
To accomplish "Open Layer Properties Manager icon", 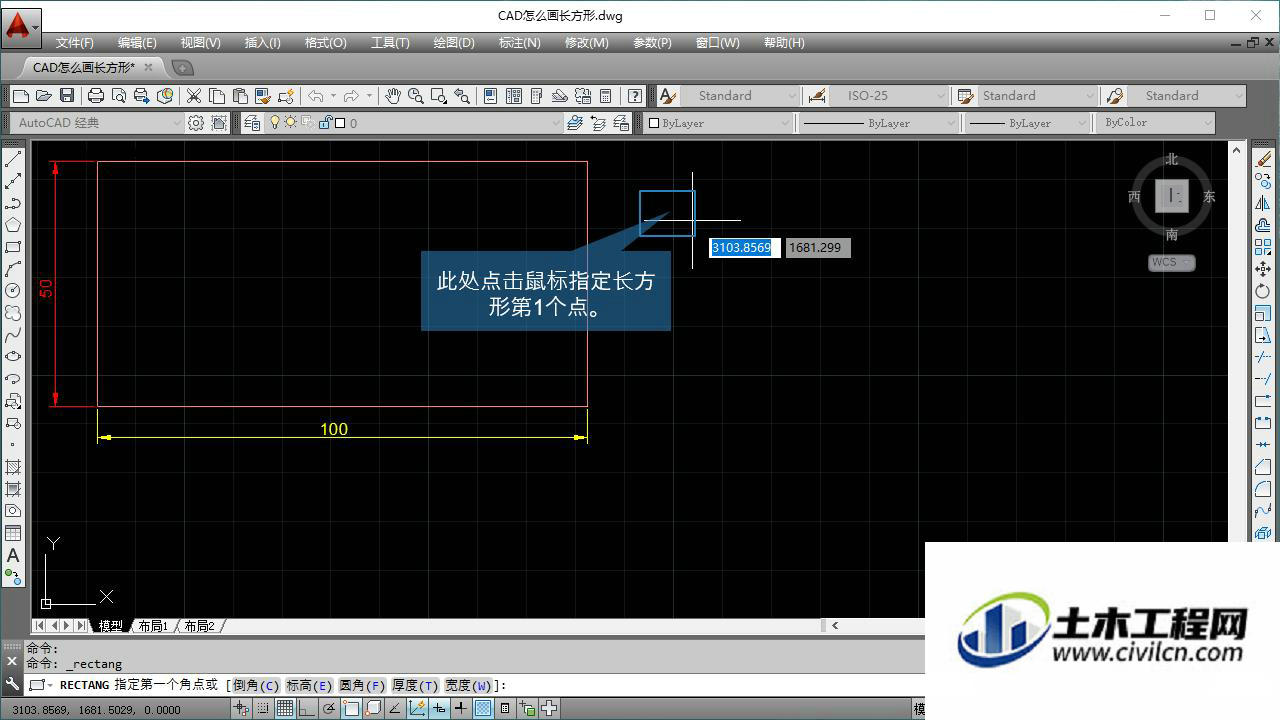I will coord(252,123).
